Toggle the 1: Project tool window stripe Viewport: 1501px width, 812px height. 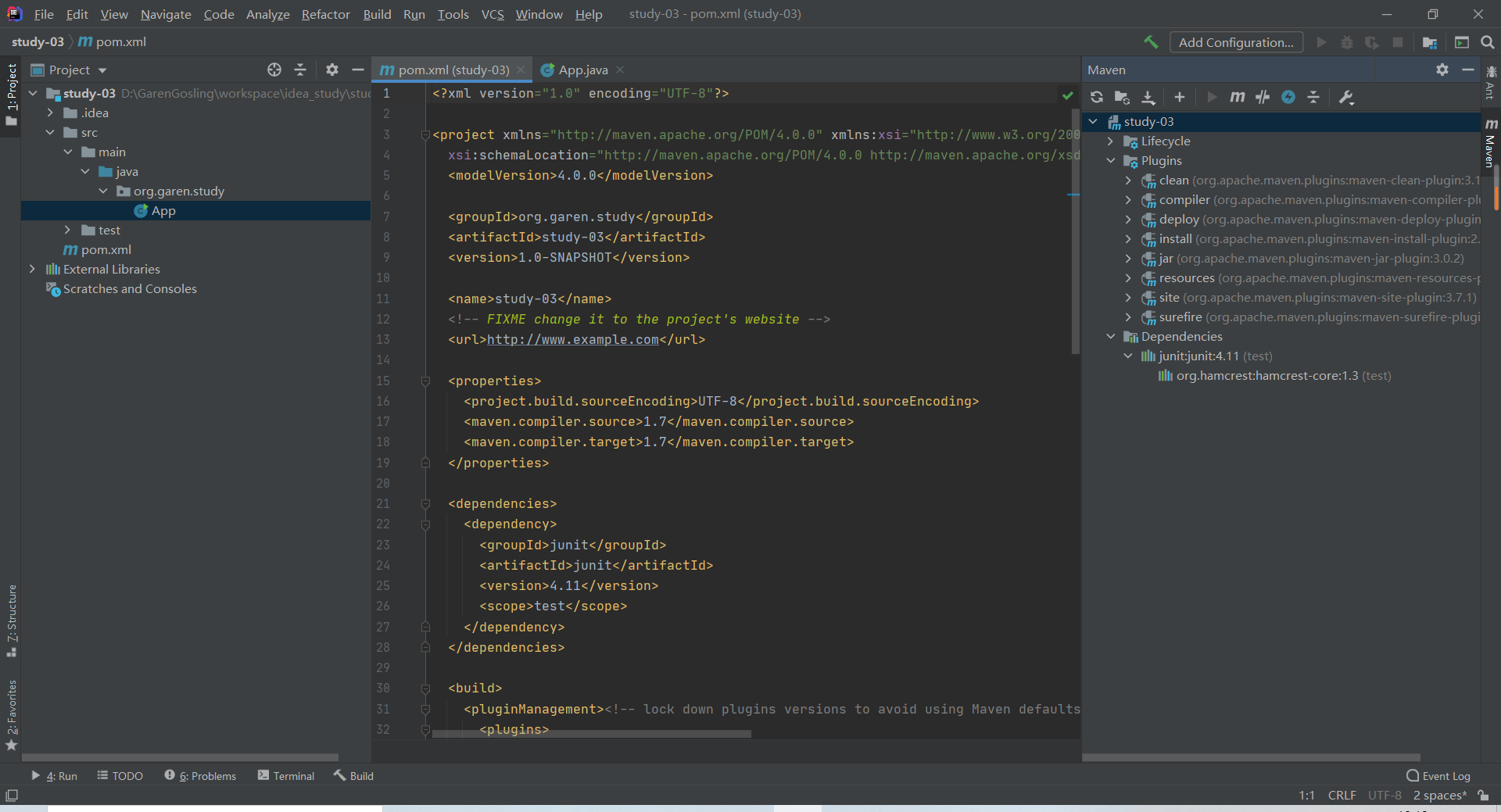[x=11, y=95]
